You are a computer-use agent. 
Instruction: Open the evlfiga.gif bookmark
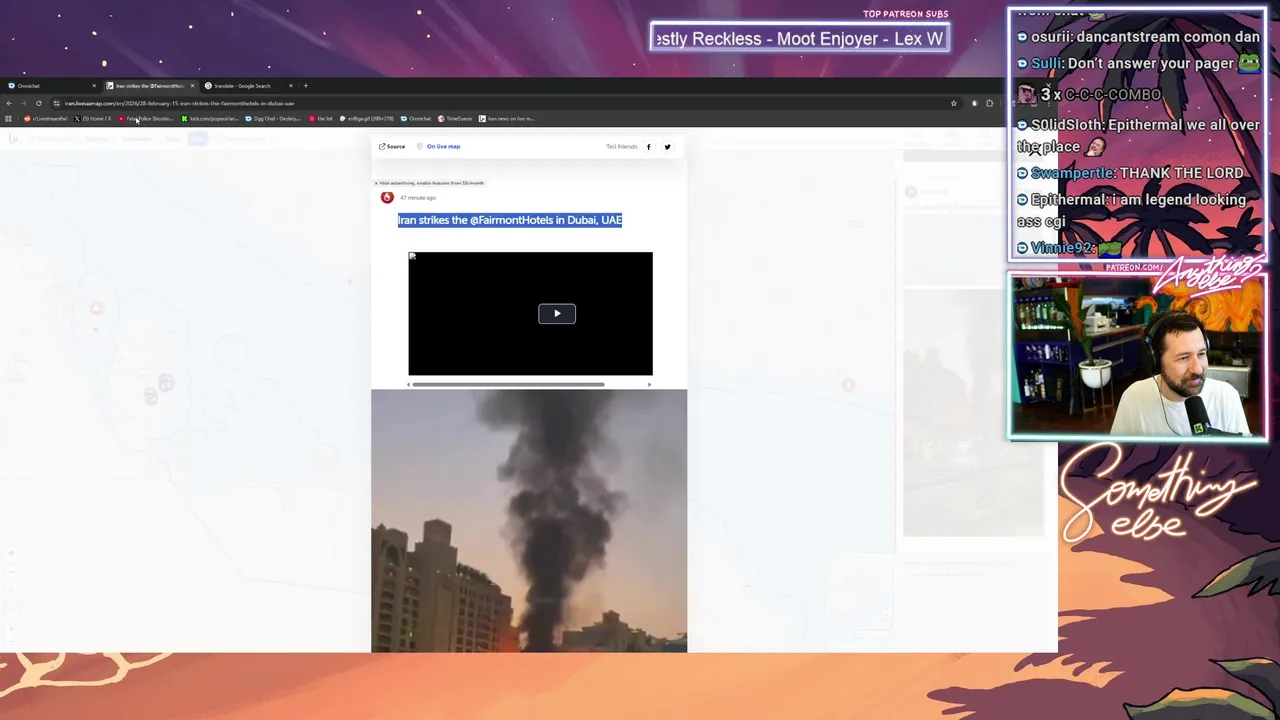point(367,119)
